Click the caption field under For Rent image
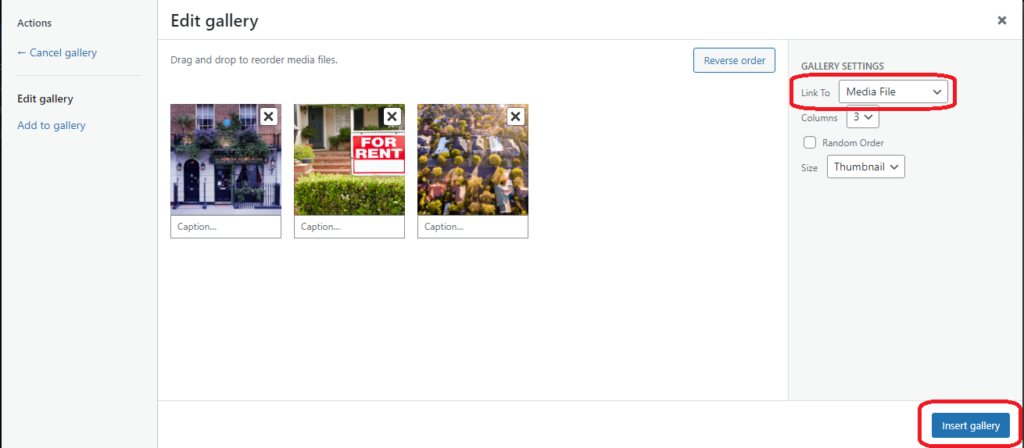 349,227
